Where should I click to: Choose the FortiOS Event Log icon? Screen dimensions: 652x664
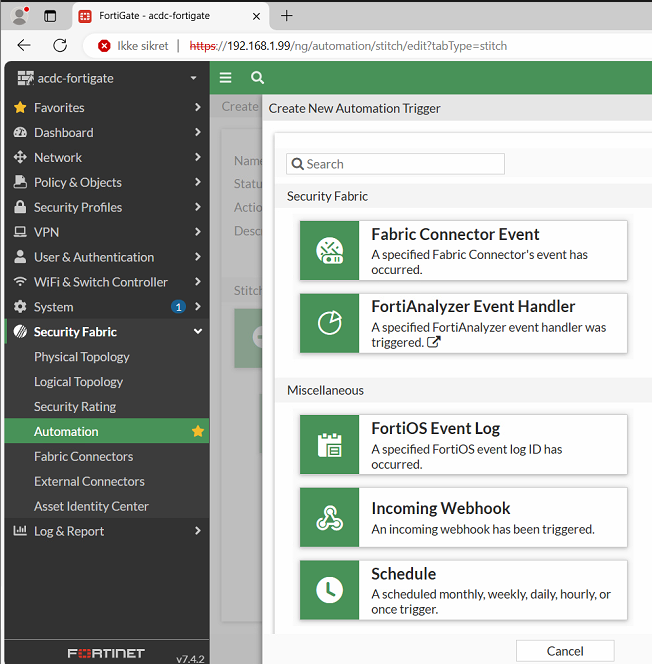(329, 445)
